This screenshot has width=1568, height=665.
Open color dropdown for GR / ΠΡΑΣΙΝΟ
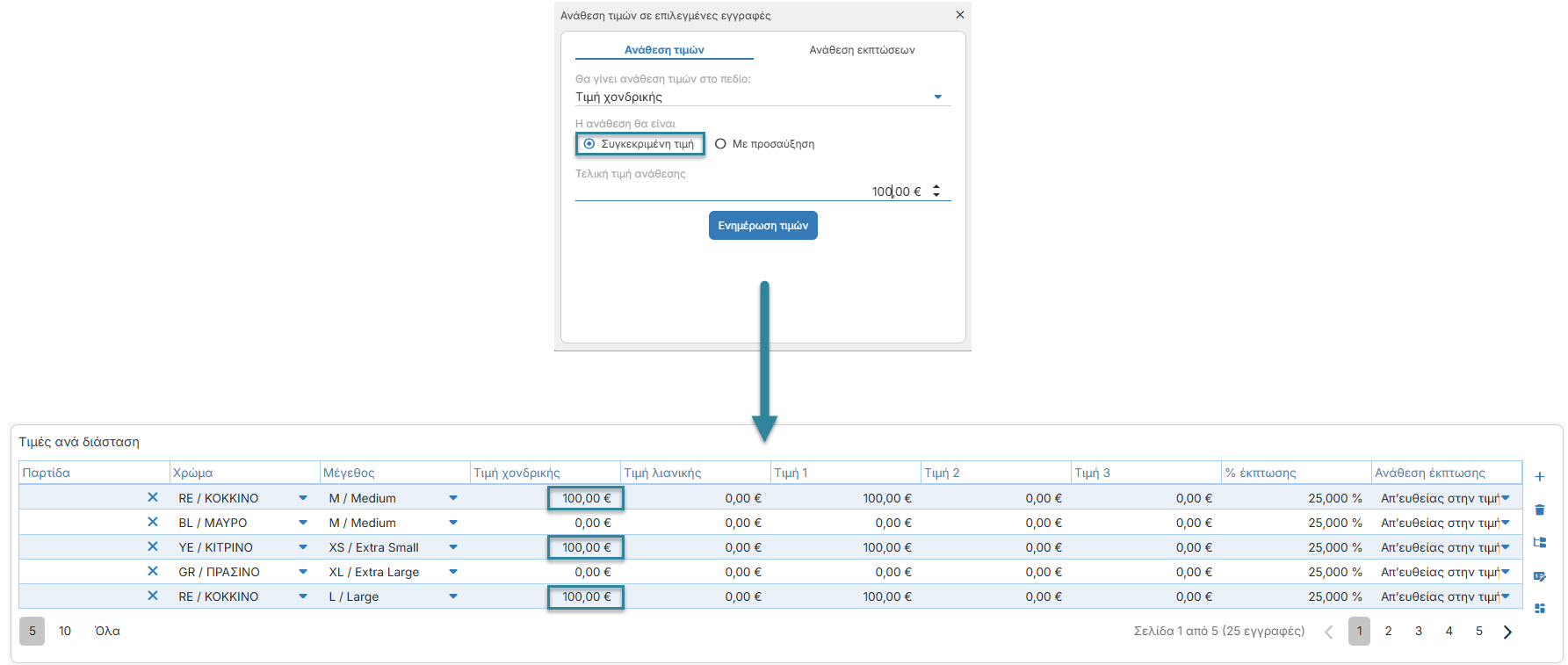click(303, 572)
